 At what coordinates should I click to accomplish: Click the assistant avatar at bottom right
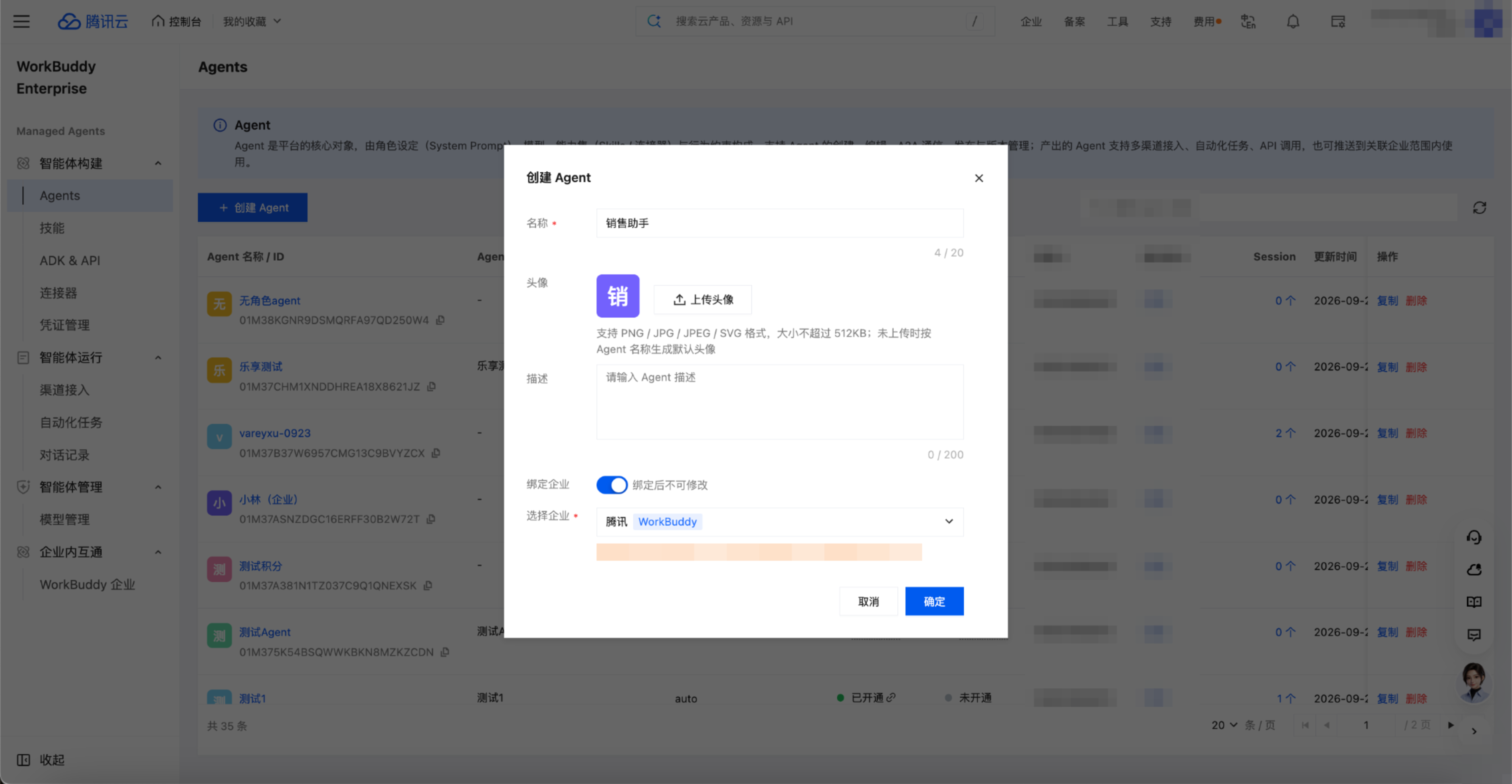click(x=1473, y=682)
